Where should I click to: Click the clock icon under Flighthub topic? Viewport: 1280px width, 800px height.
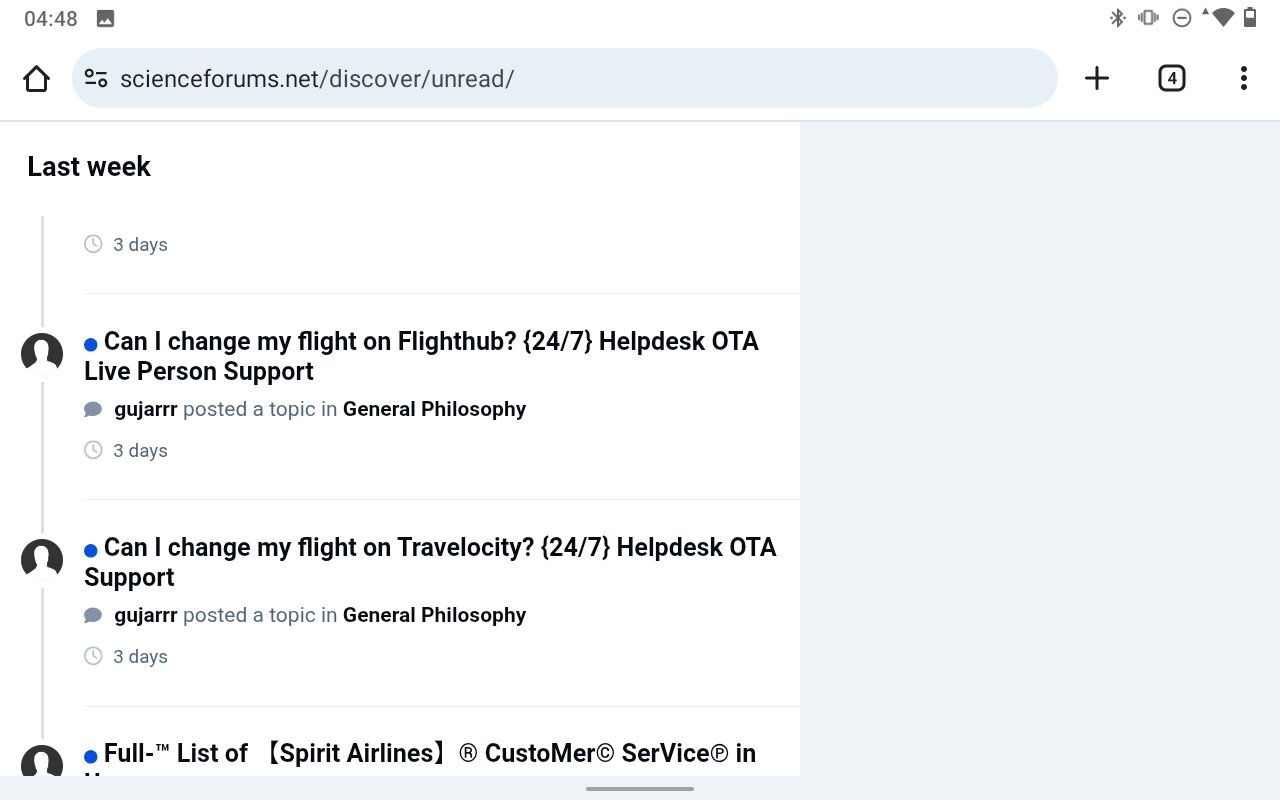(93, 450)
